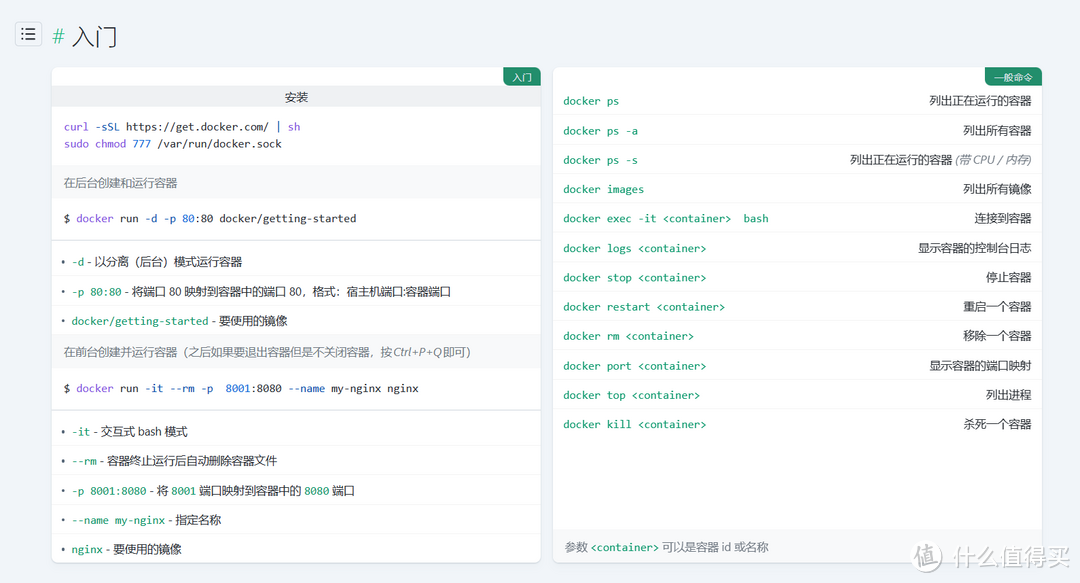Click the 参数 <container> footer note
Image resolution: width=1080 pixels, height=583 pixels.
pyautogui.click(x=667, y=547)
